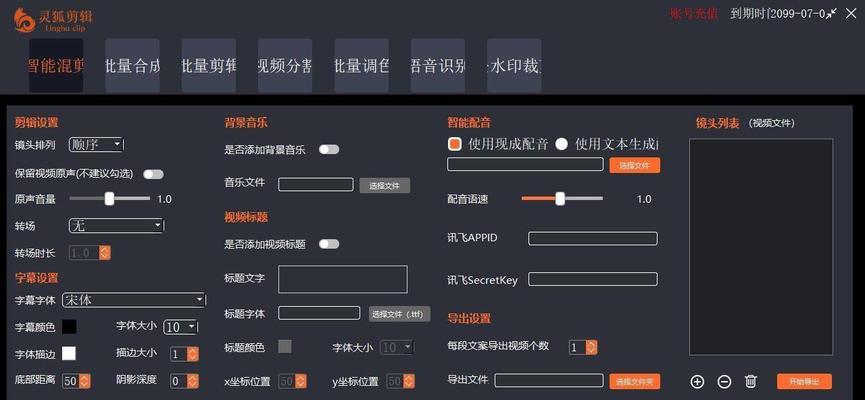Click the Linghu clip fox logo

click(24, 19)
